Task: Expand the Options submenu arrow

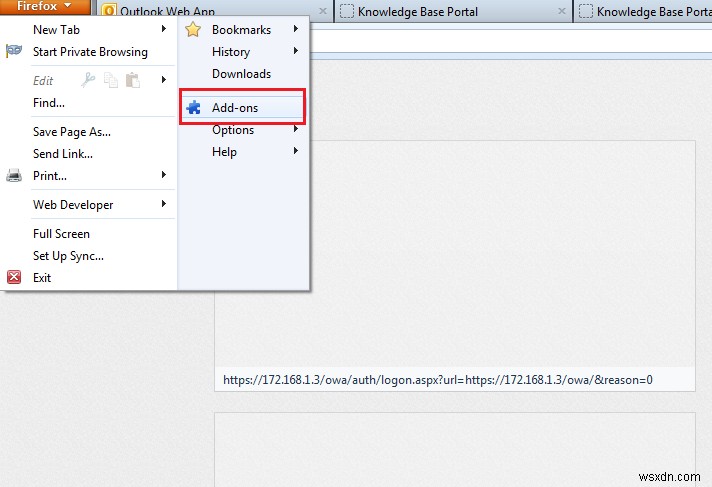Action: pos(296,129)
